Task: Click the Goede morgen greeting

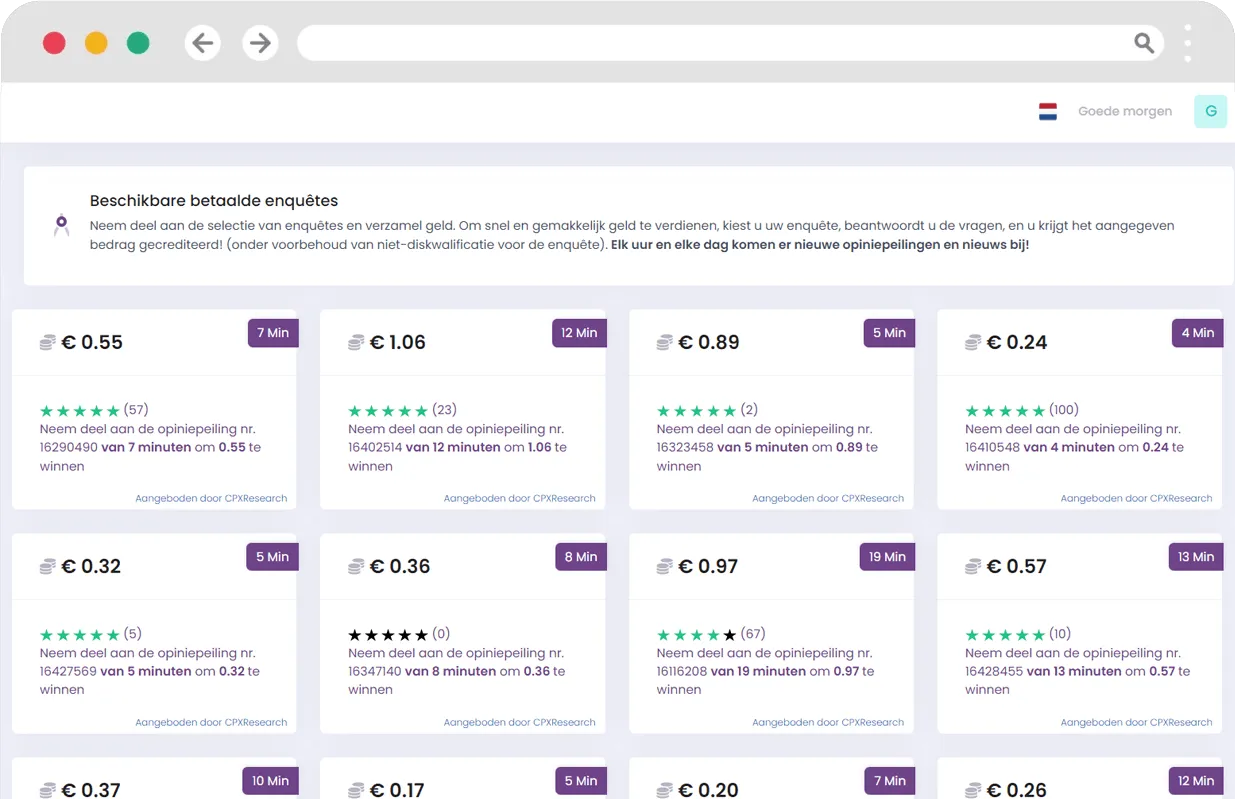Action: click(x=1125, y=111)
